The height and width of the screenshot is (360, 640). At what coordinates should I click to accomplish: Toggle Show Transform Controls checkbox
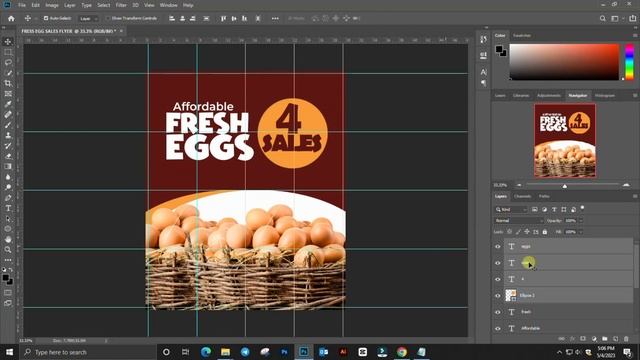click(108, 18)
